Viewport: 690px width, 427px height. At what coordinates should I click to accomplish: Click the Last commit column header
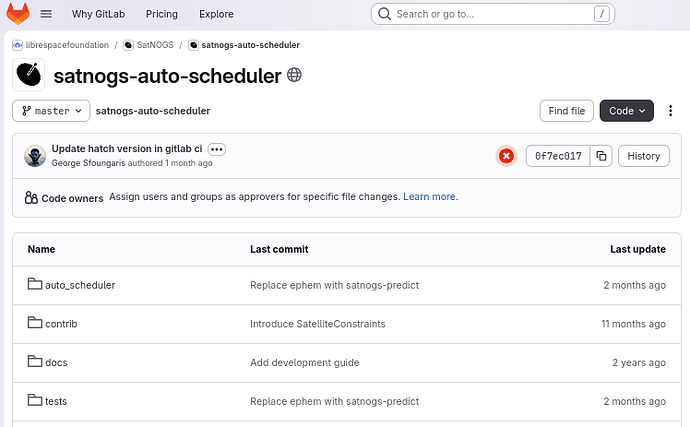tap(279, 249)
